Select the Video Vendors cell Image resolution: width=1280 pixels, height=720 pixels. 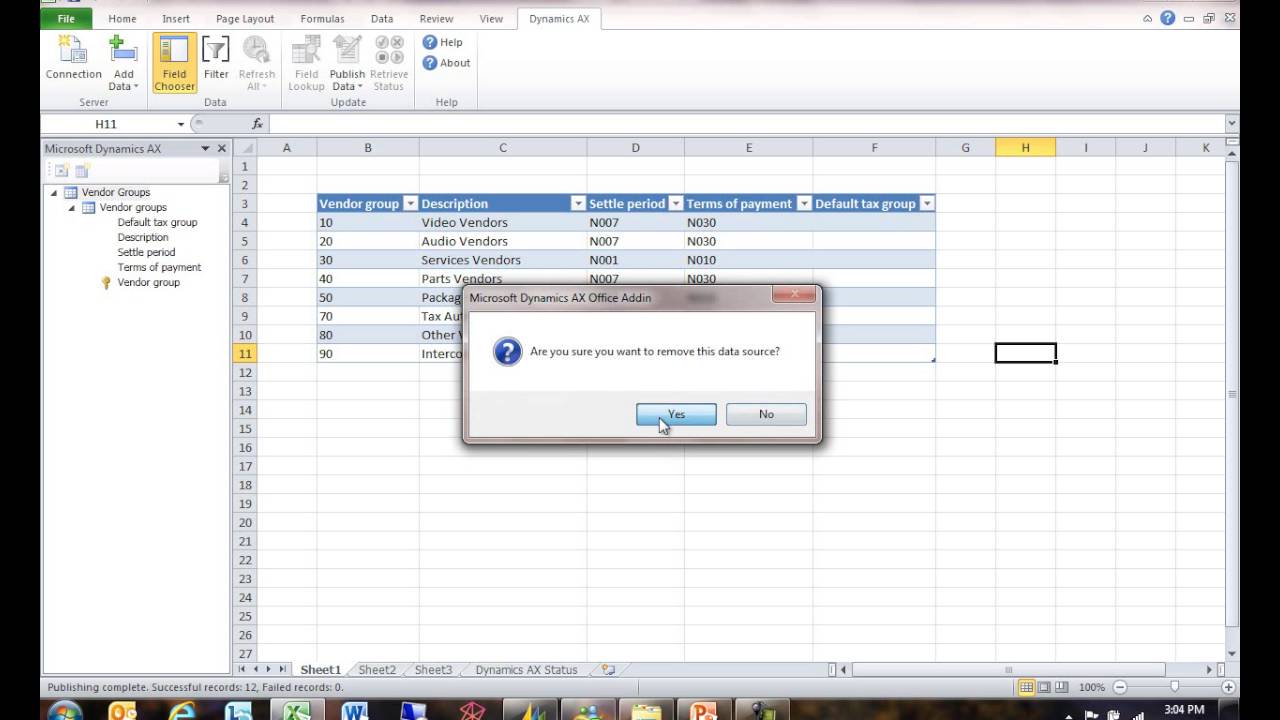[502, 222]
